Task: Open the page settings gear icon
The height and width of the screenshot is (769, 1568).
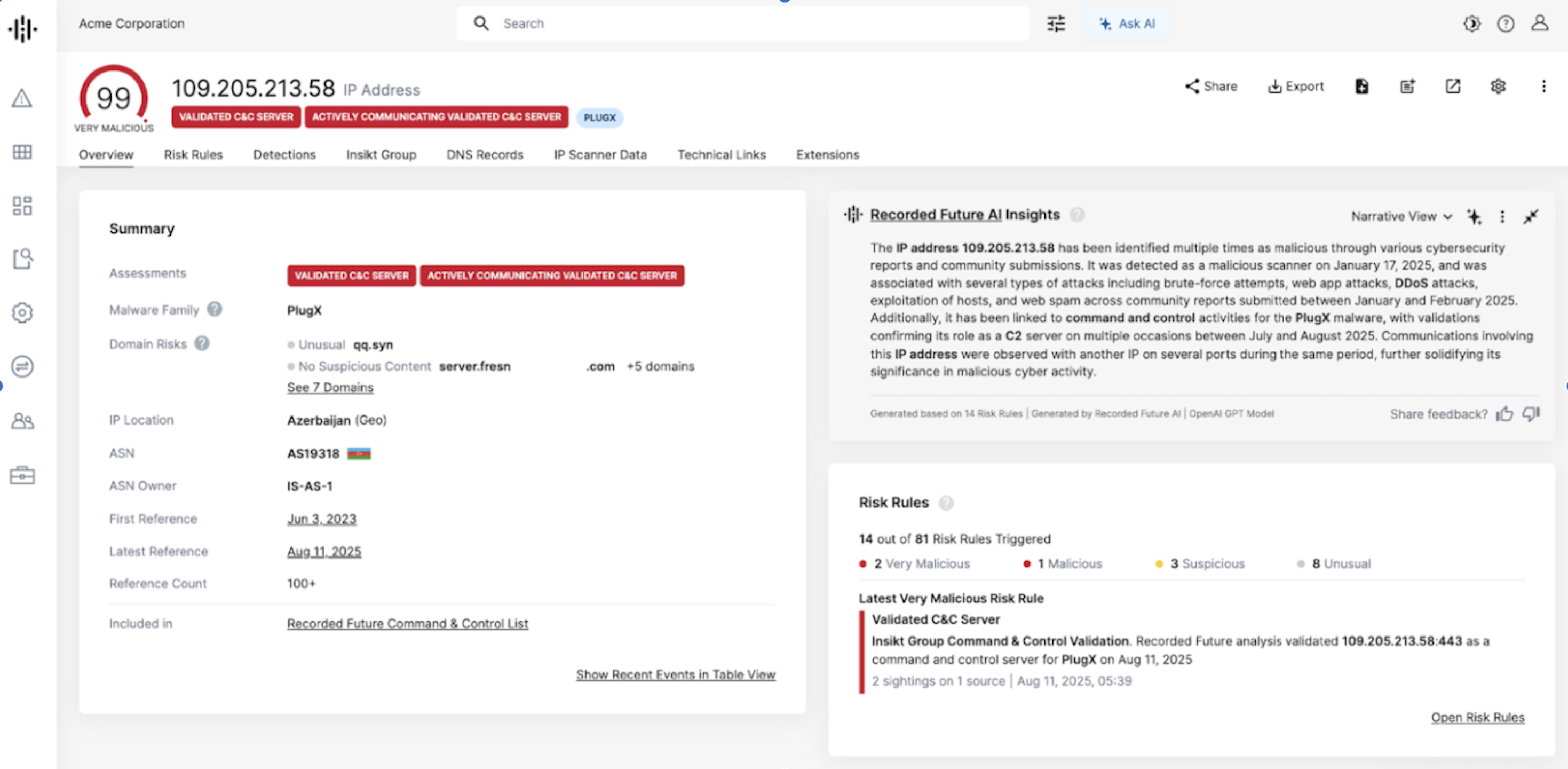Action: coord(1498,87)
